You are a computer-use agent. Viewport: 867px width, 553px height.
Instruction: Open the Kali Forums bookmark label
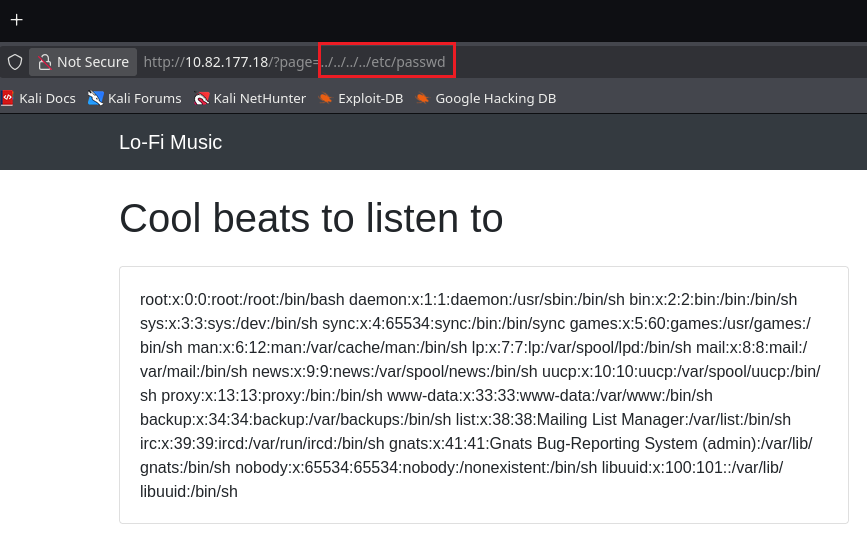(x=144, y=98)
